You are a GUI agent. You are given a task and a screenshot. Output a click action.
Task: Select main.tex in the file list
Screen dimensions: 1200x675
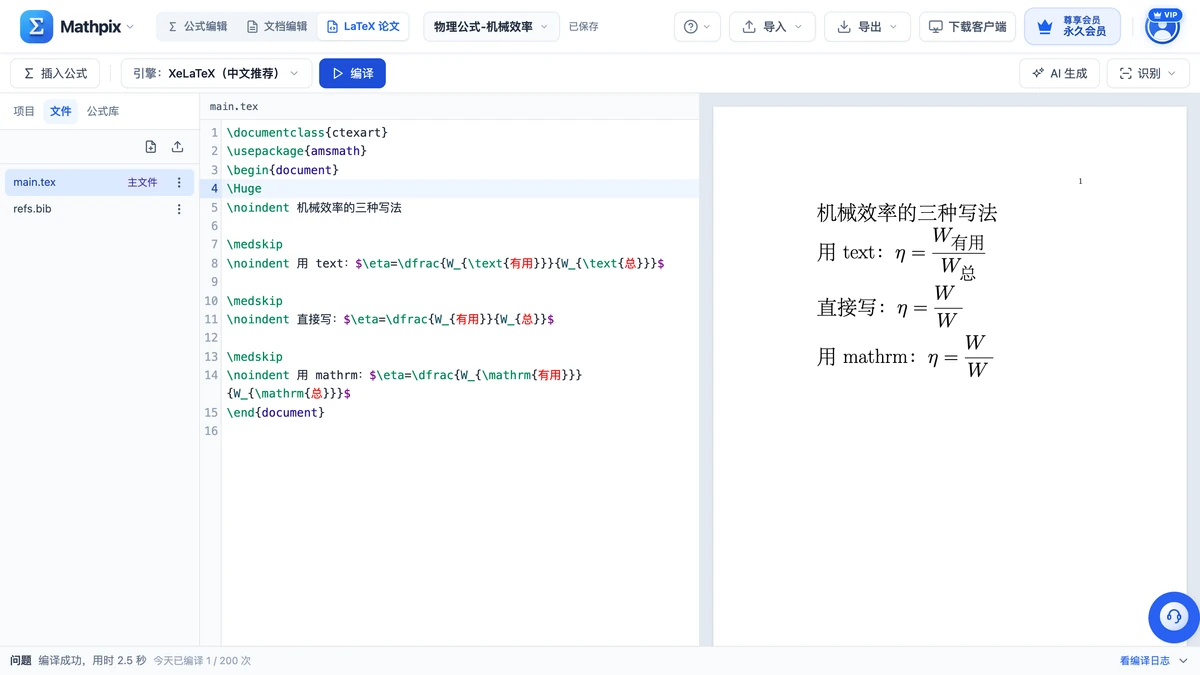tap(99, 182)
